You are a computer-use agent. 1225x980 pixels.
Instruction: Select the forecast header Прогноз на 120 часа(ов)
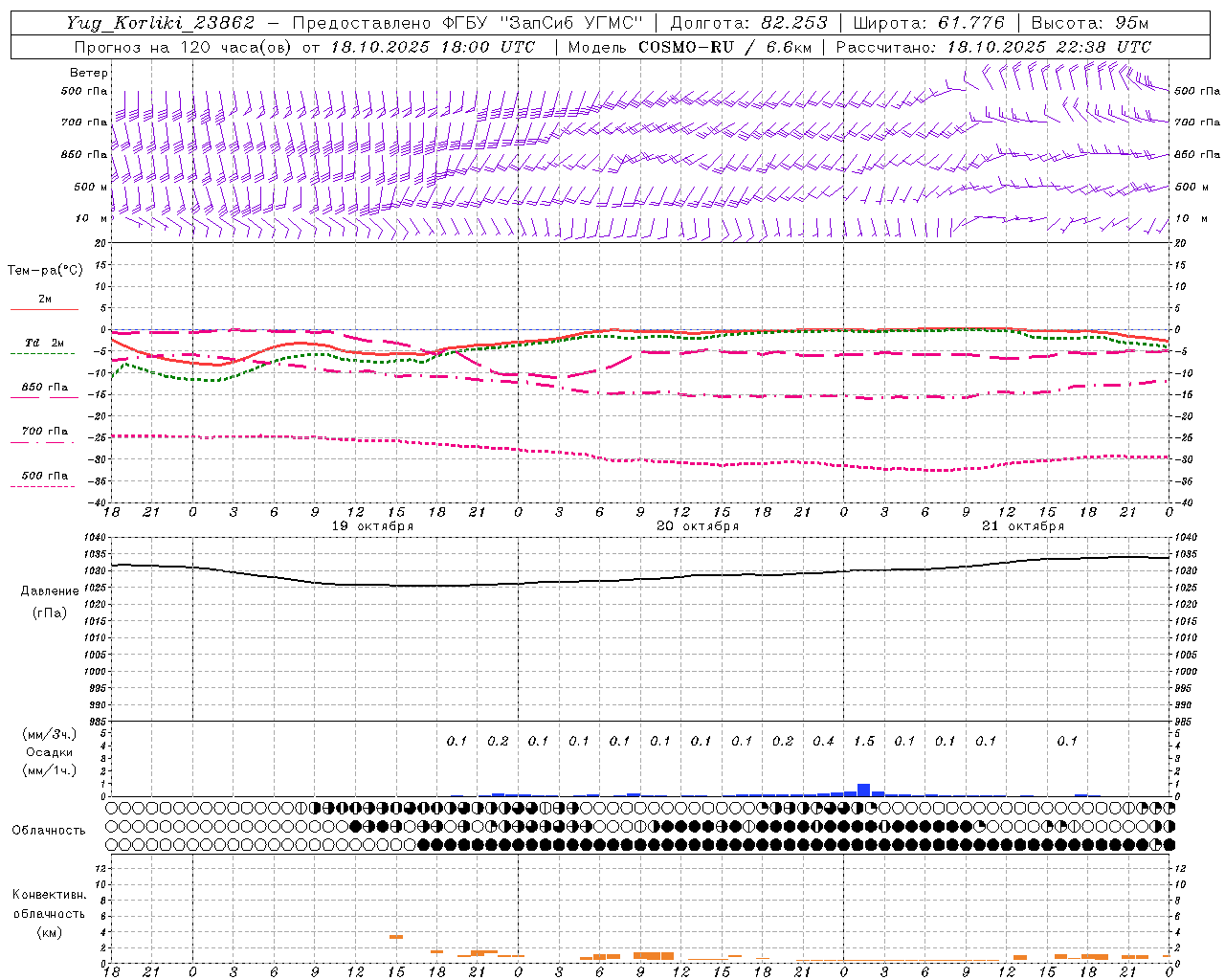coord(183,47)
